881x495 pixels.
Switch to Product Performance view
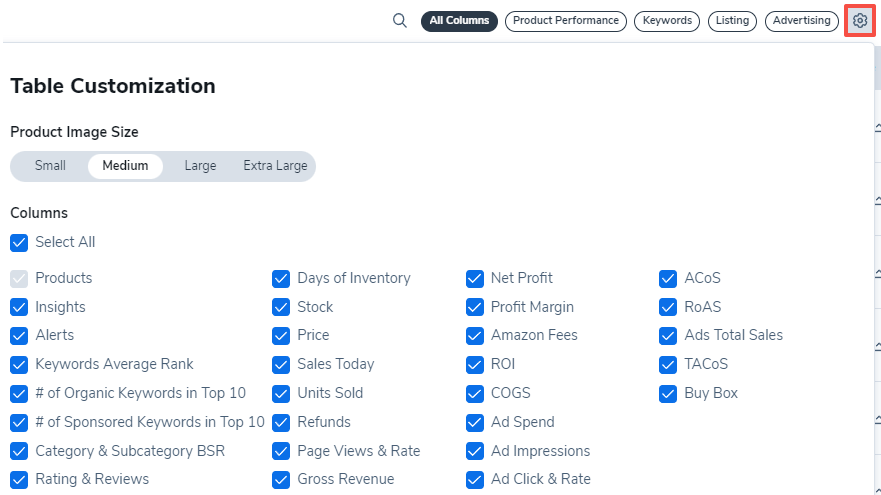[x=565, y=21]
